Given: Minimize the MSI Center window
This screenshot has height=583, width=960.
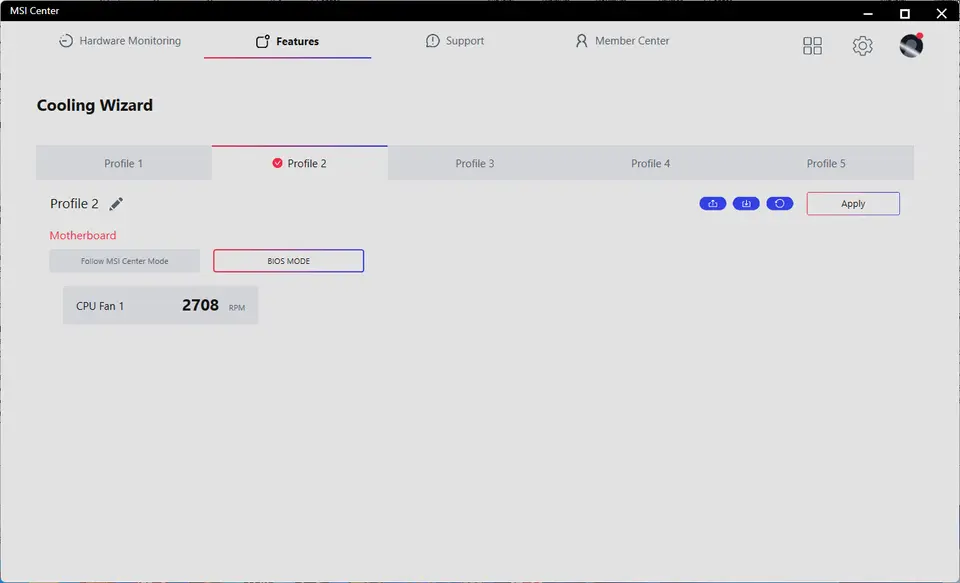Looking at the screenshot, I should [x=868, y=12].
